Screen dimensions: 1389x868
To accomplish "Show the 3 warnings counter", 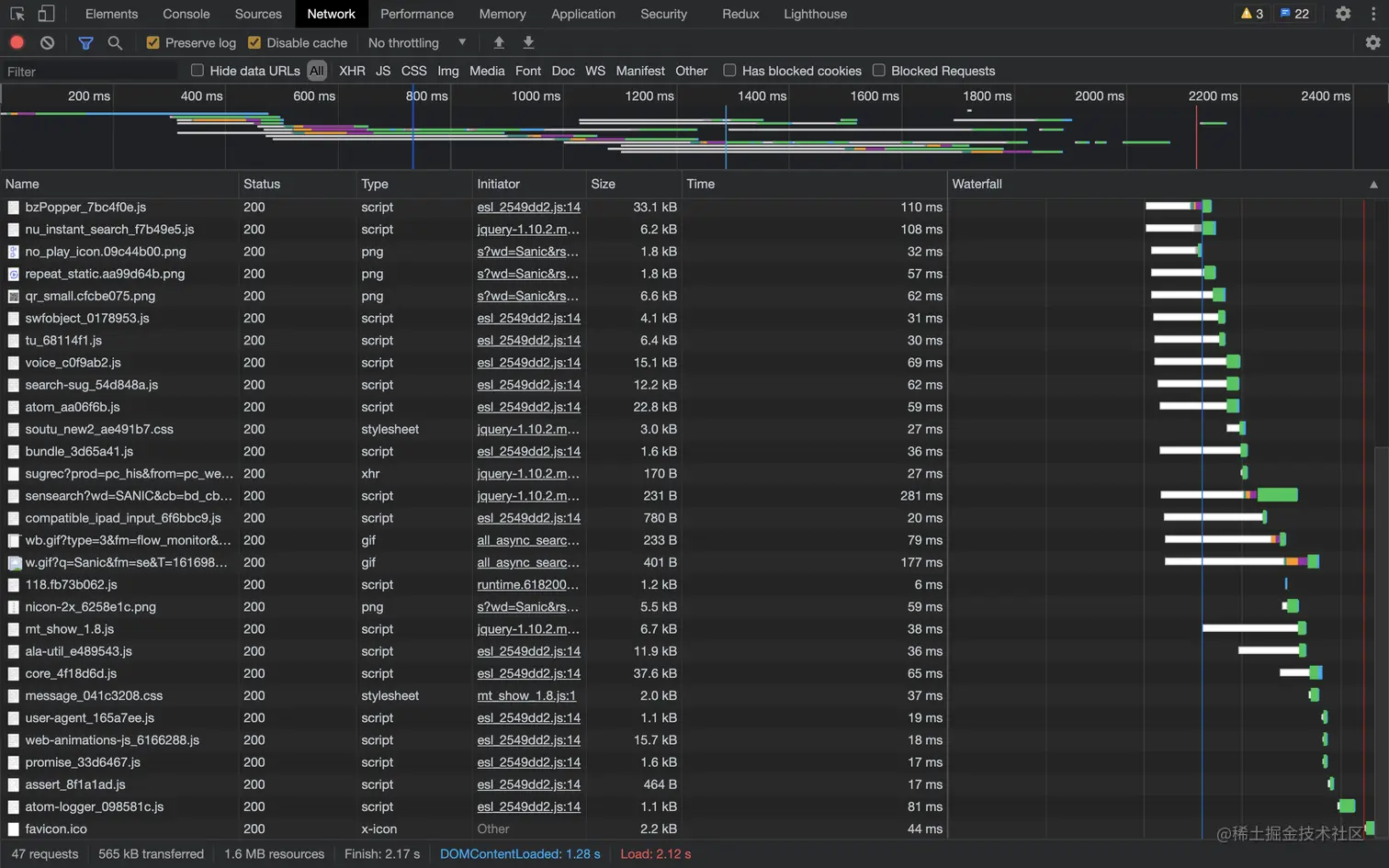I will tap(1252, 14).
